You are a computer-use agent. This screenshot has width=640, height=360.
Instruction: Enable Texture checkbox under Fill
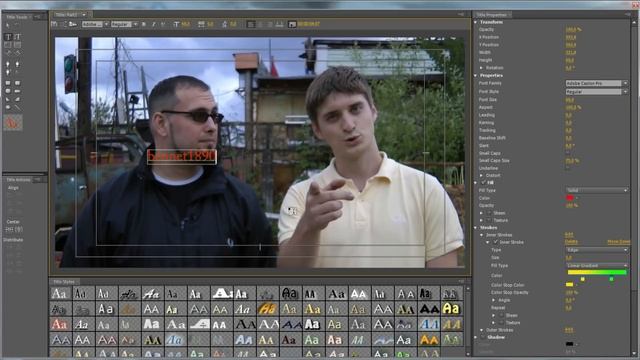[x=489, y=220]
